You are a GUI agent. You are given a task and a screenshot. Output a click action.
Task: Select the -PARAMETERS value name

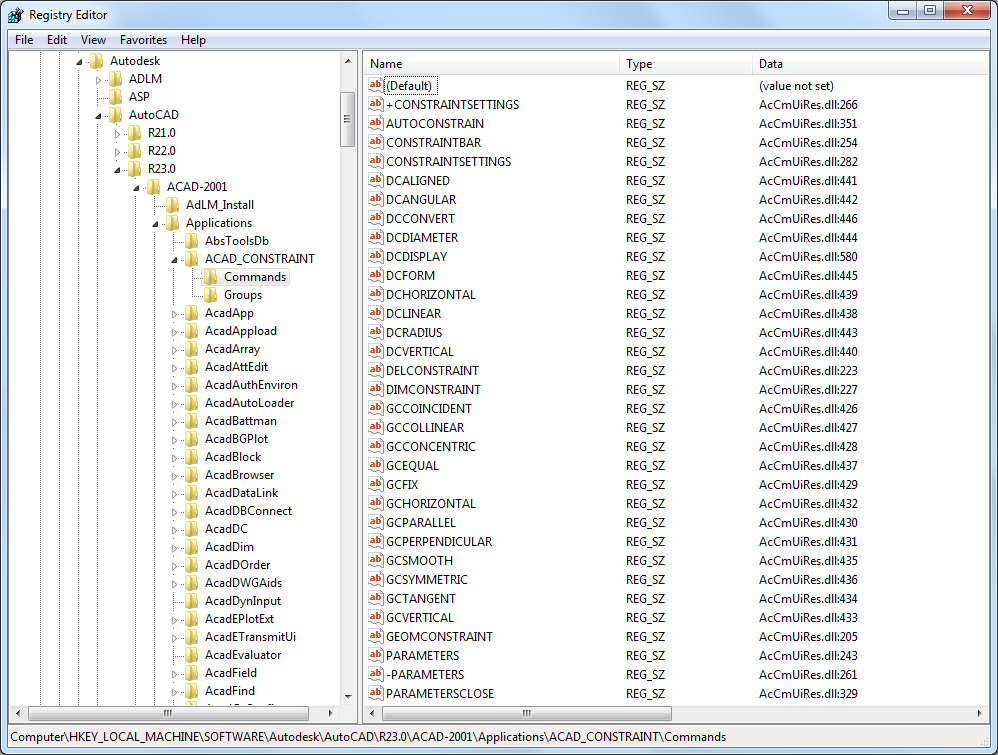pos(425,674)
